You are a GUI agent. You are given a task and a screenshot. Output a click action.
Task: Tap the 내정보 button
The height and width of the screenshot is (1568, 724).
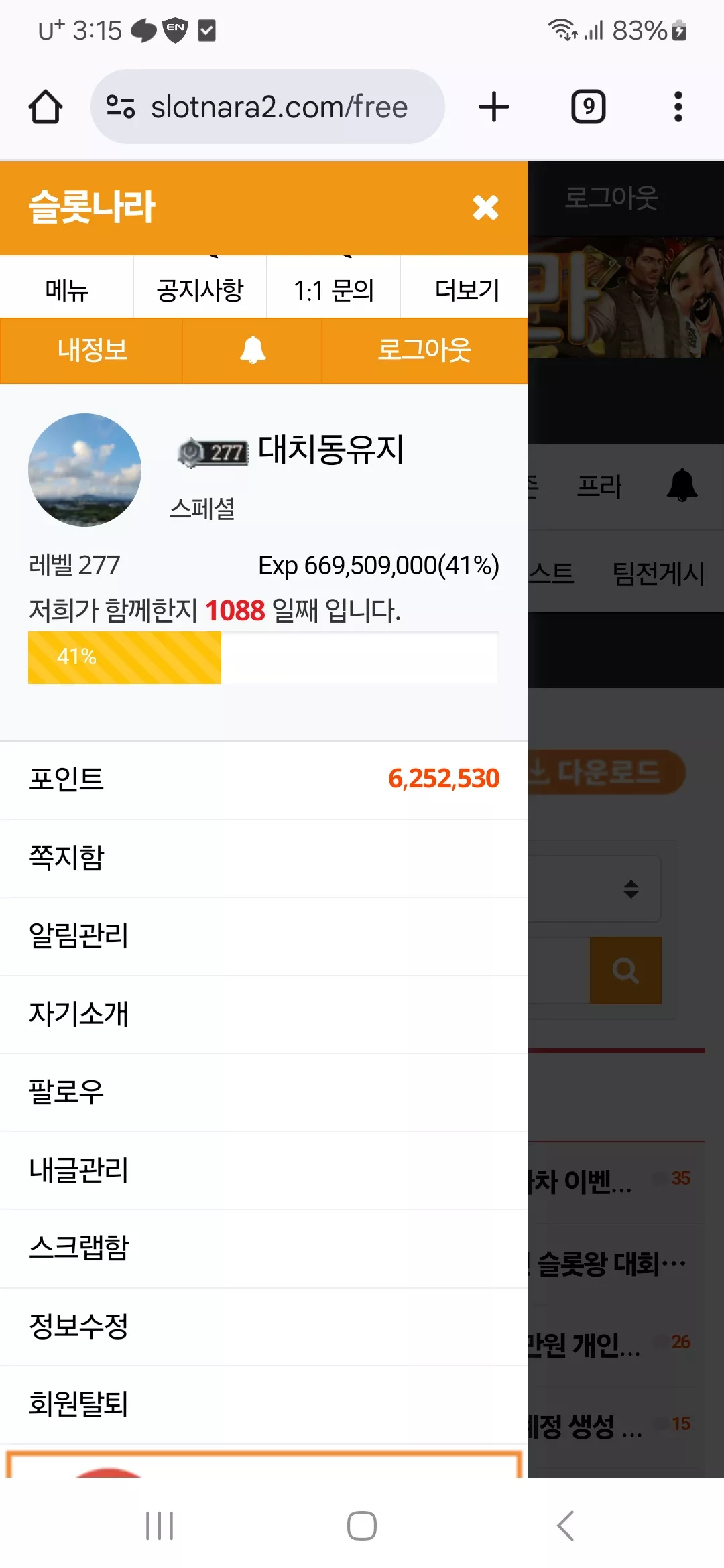(x=91, y=350)
